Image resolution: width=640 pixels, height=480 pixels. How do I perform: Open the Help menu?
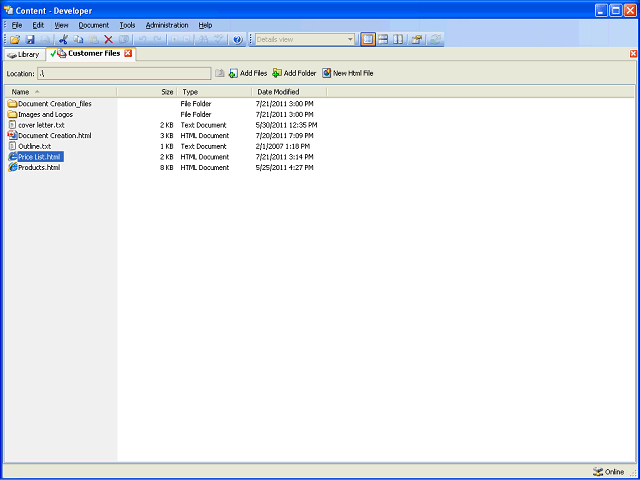tap(205, 25)
